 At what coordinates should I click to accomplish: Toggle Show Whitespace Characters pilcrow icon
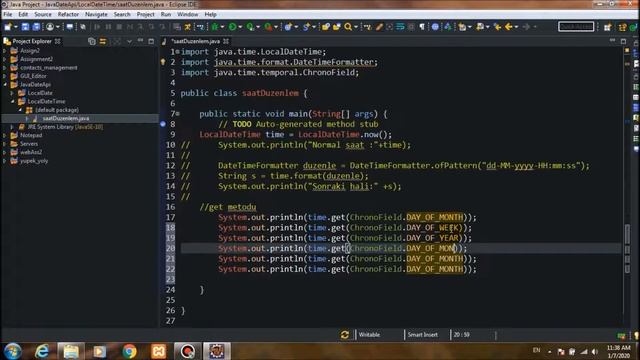tap(422, 27)
